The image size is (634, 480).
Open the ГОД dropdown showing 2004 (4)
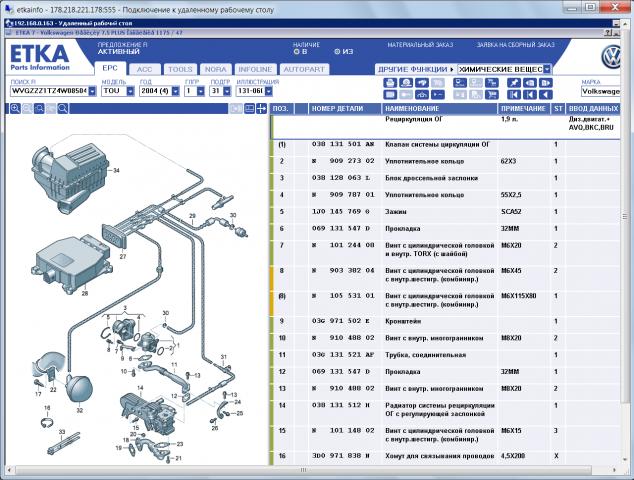(175, 91)
